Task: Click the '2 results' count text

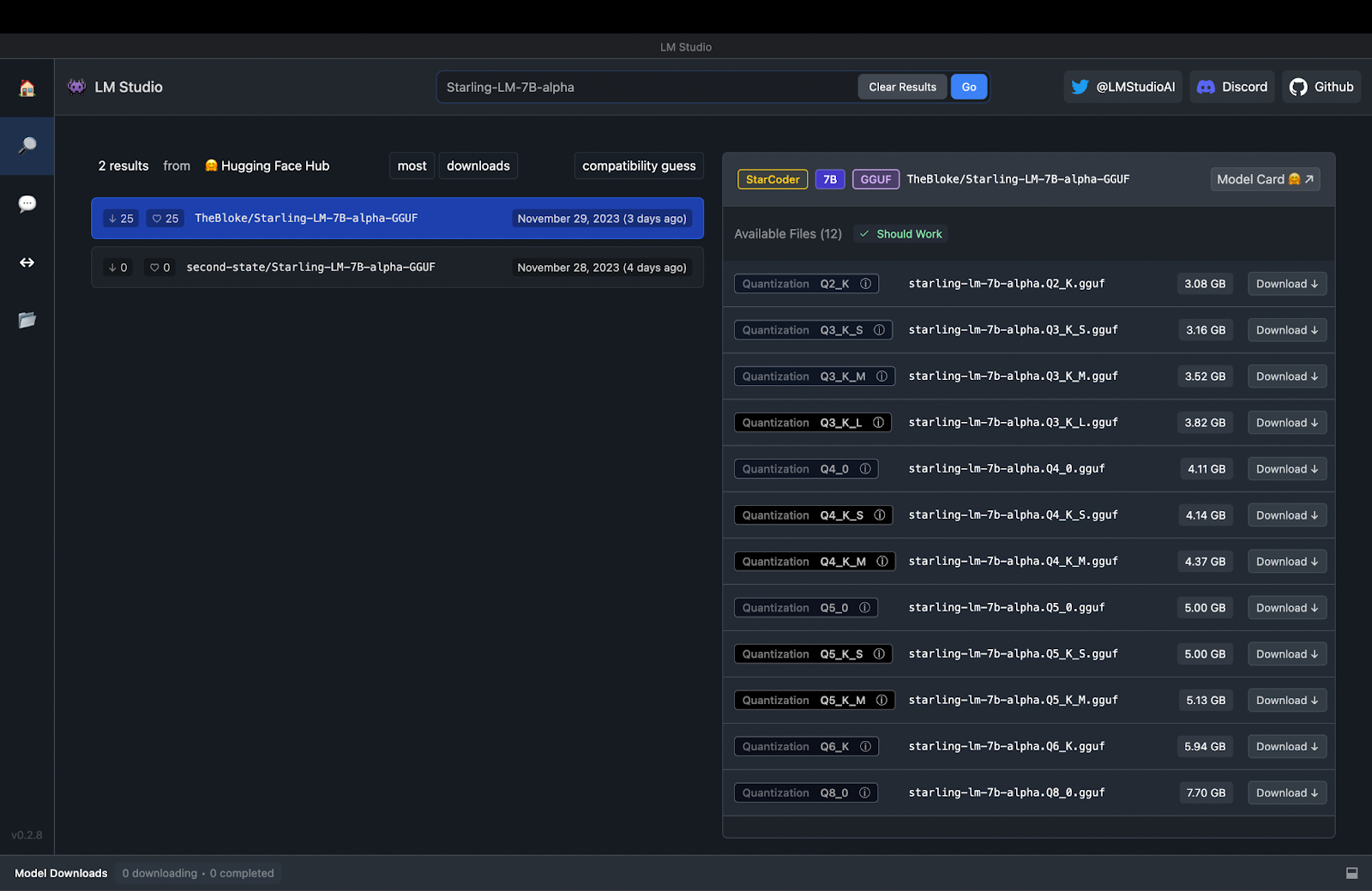Action: [123, 166]
